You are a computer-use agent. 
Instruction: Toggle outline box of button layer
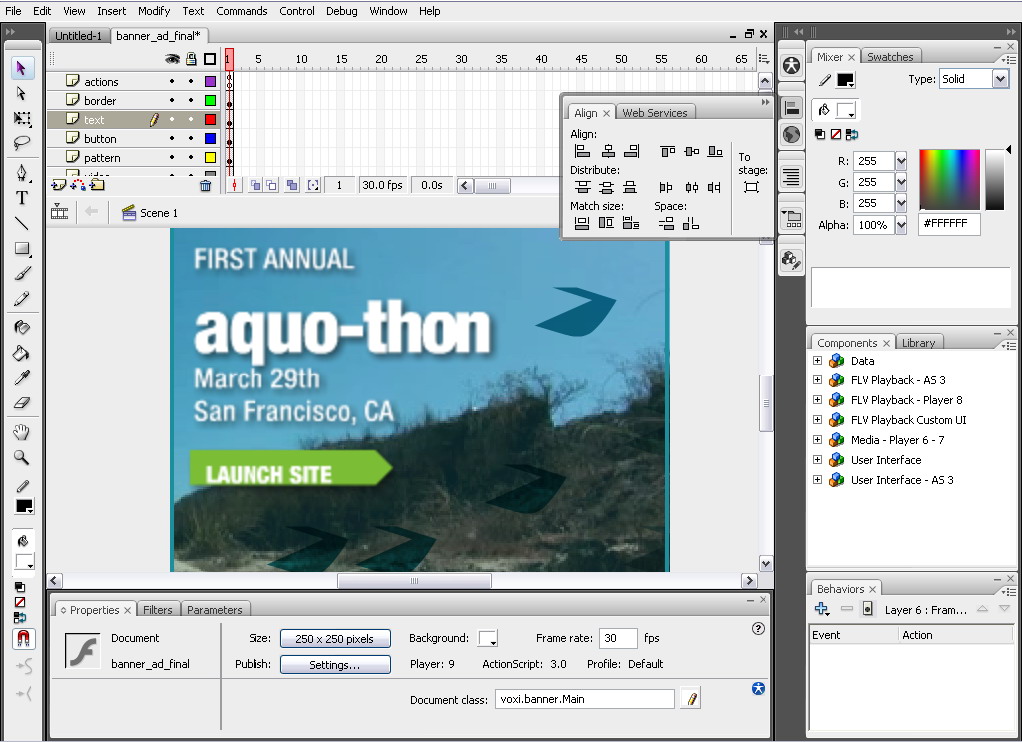point(210,138)
